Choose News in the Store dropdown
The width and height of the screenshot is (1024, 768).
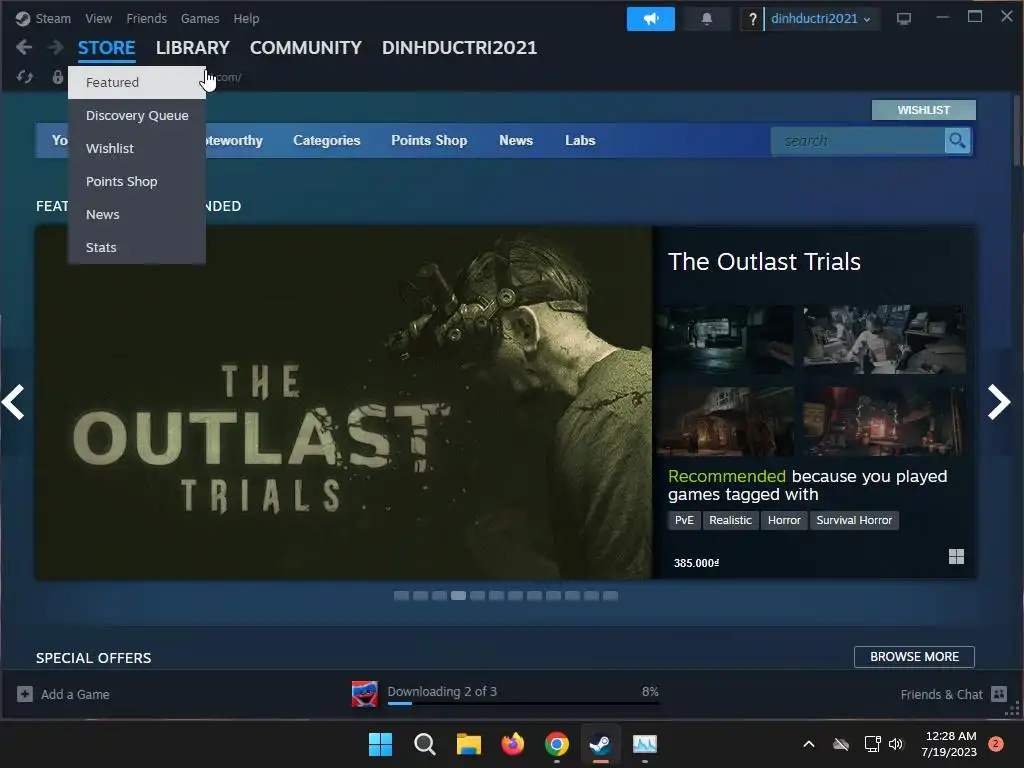tap(136, 214)
